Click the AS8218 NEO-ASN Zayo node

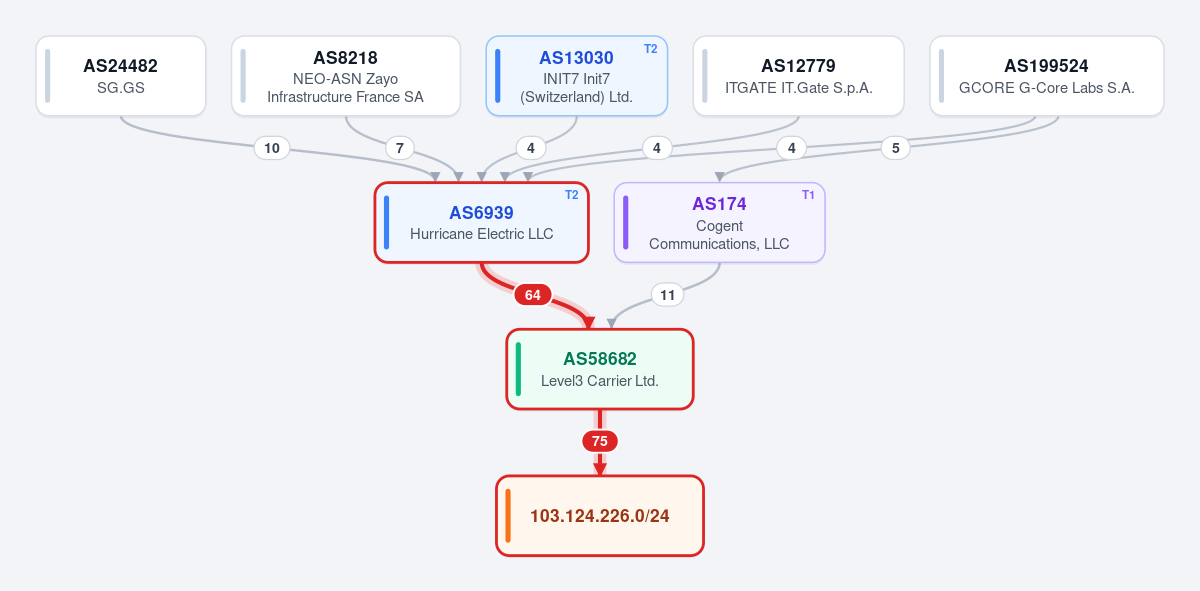(346, 76)
